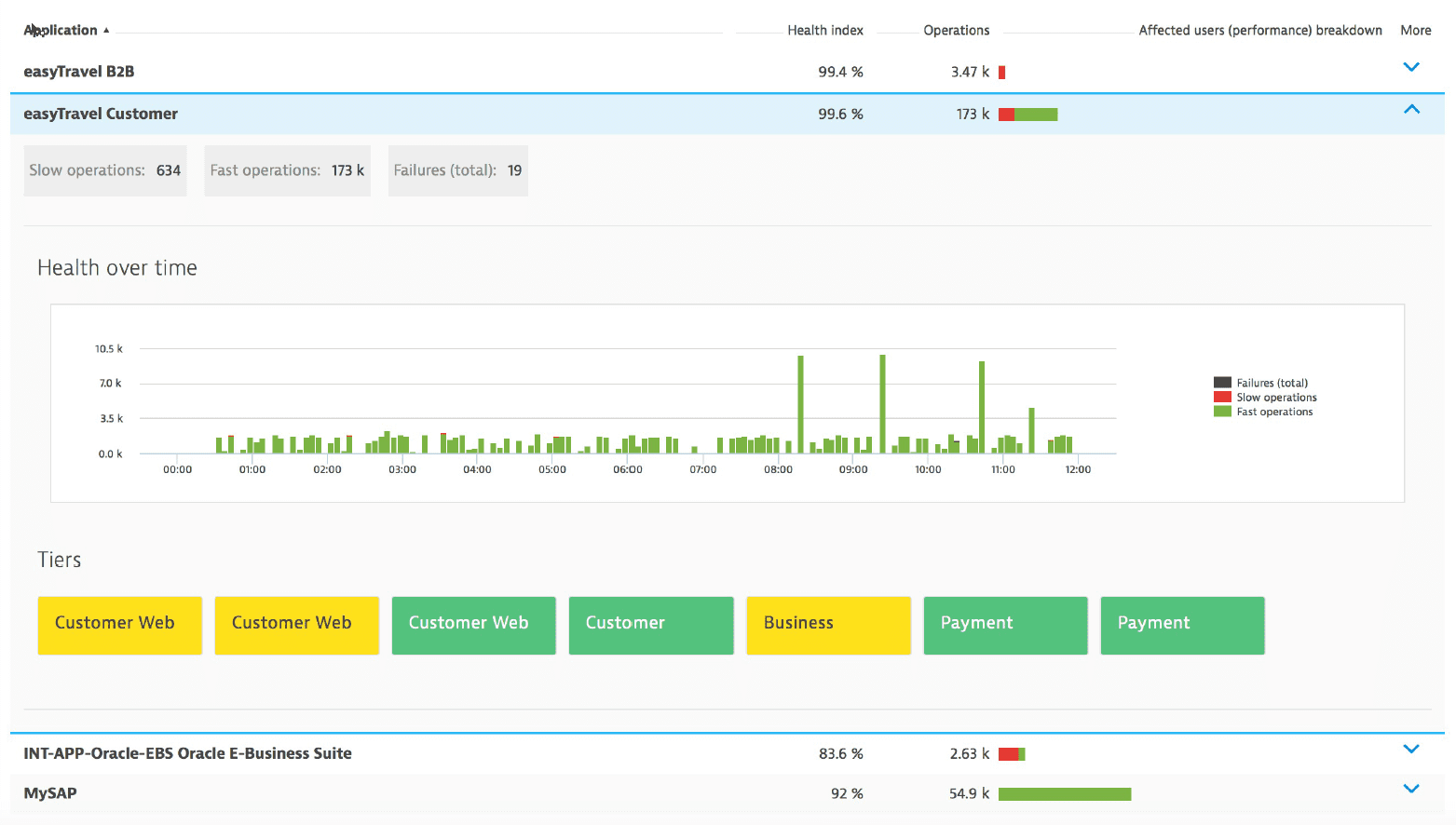This screenshot has height=825, width=1456.
Task: Toggle Failures (total) legend entry
Action: (1261, 383)
